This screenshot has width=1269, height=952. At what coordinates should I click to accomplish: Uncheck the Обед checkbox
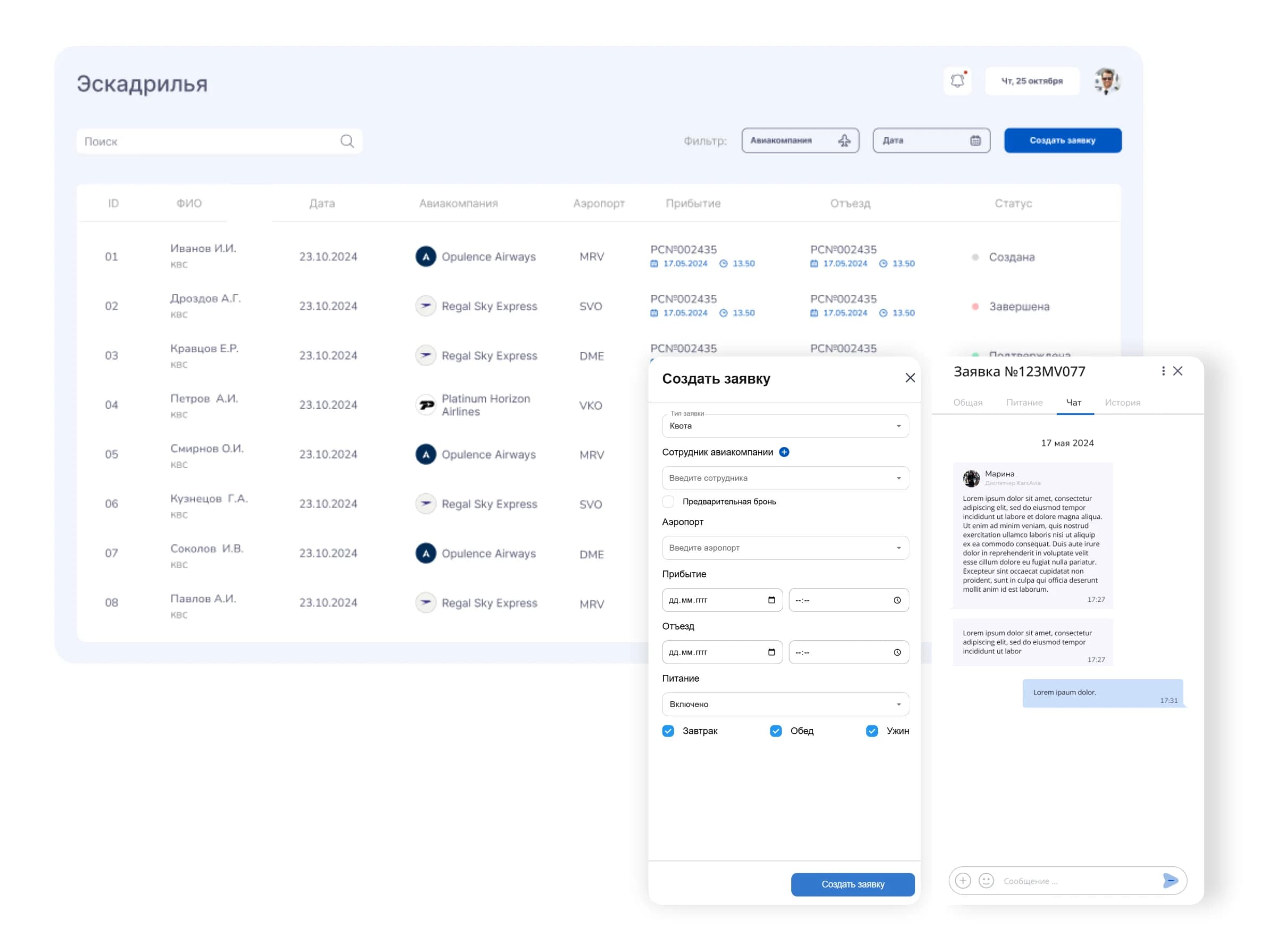point(776,731)
